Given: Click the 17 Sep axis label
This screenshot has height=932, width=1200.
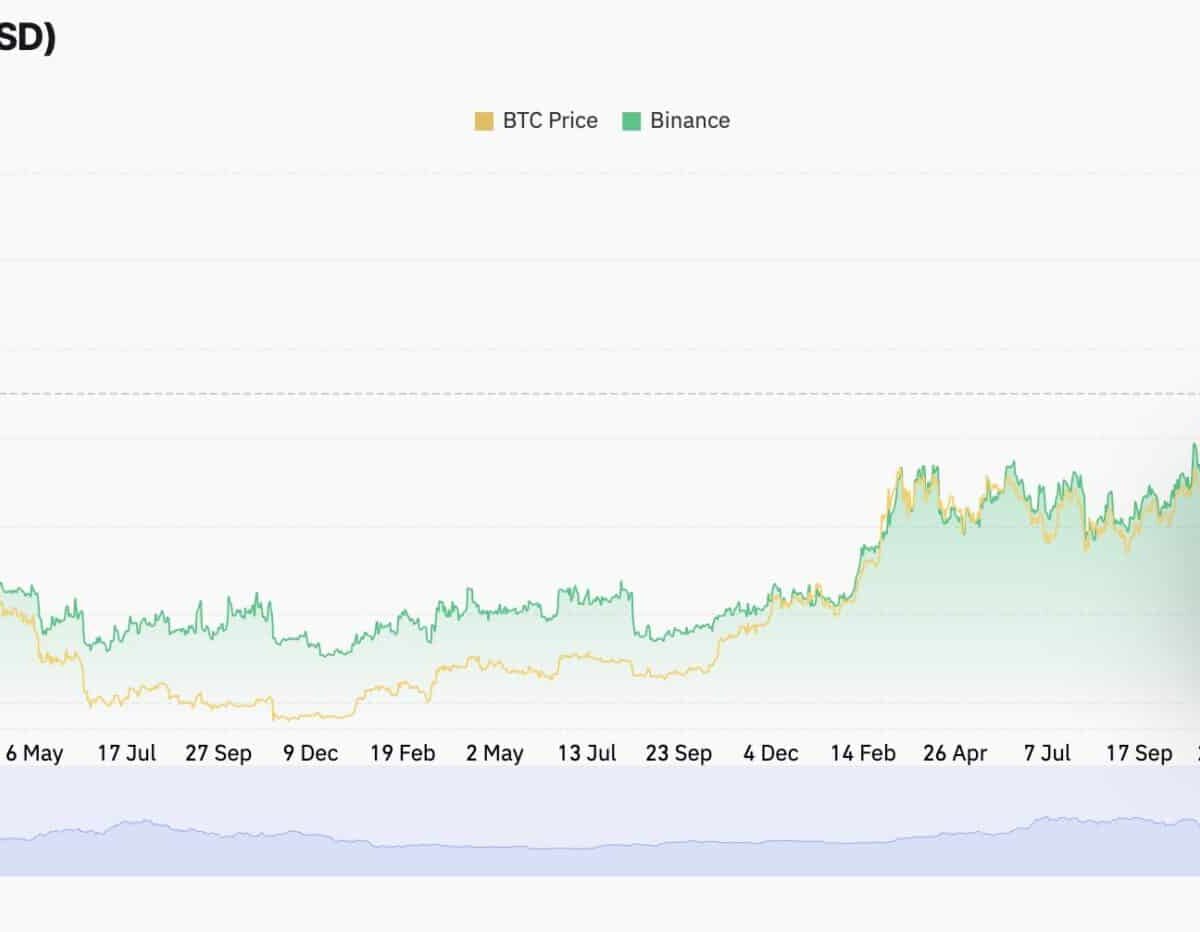Looking at the screenshot, I should [1138, 753].
